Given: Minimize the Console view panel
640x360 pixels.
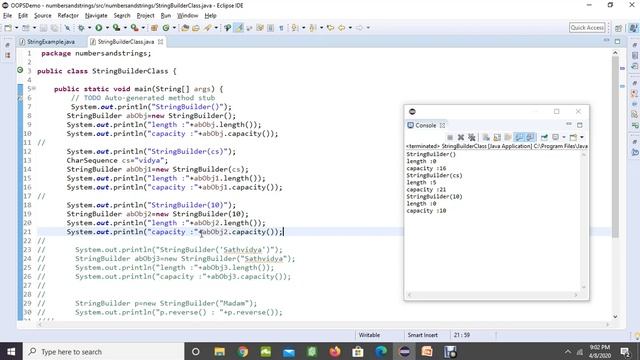Looking at the screenshot, I should tap(569, 124).
